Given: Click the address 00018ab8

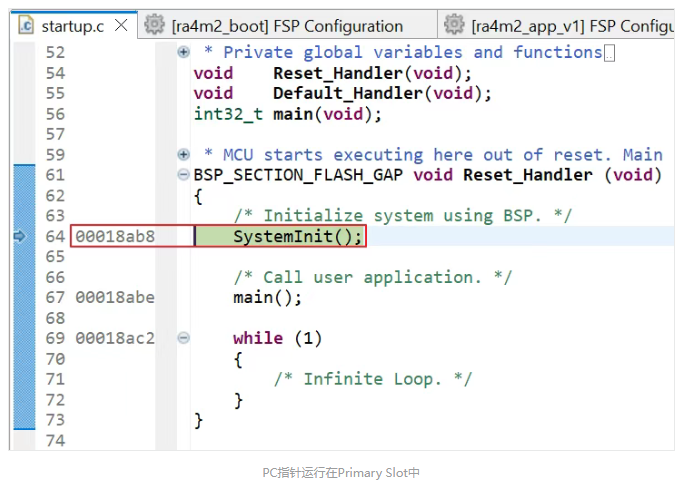Looking at the screenshot, I should pyautogui.click(x=115, y=236).
